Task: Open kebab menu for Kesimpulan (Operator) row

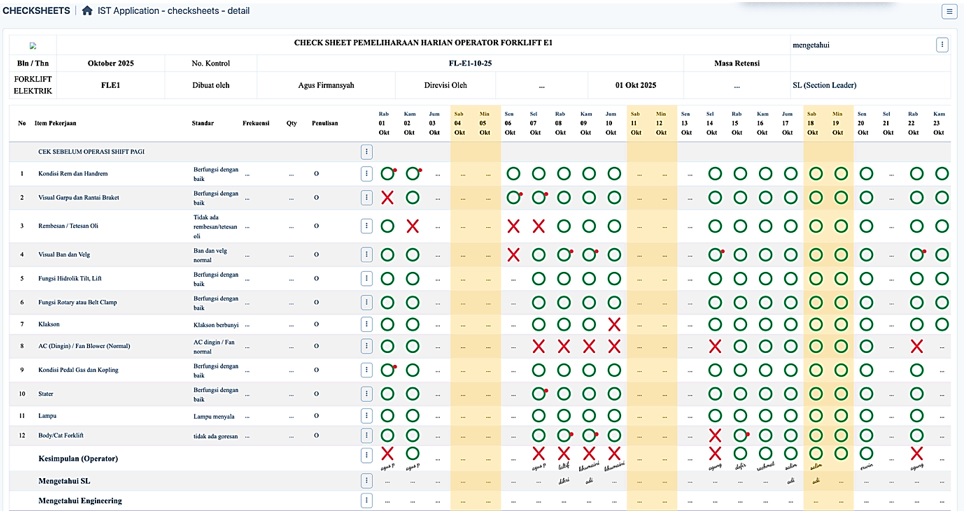Action: pos(367,457)
